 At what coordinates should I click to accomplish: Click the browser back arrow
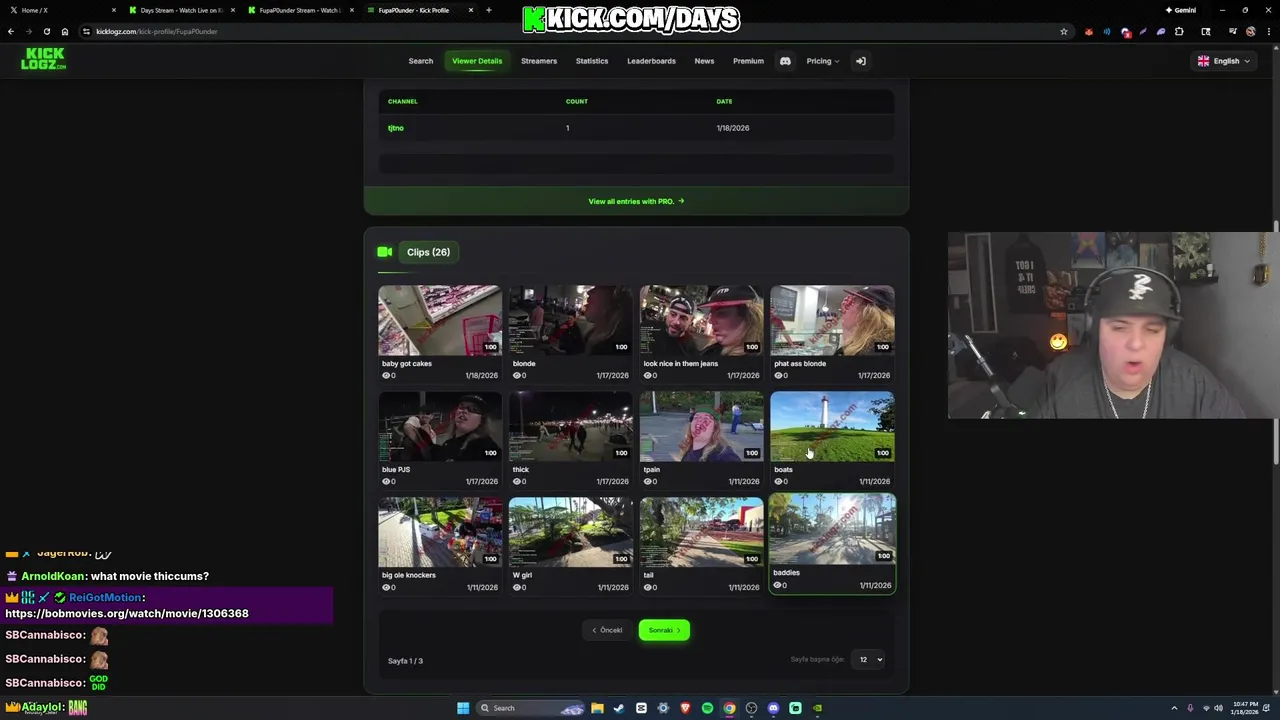[11, 31]
